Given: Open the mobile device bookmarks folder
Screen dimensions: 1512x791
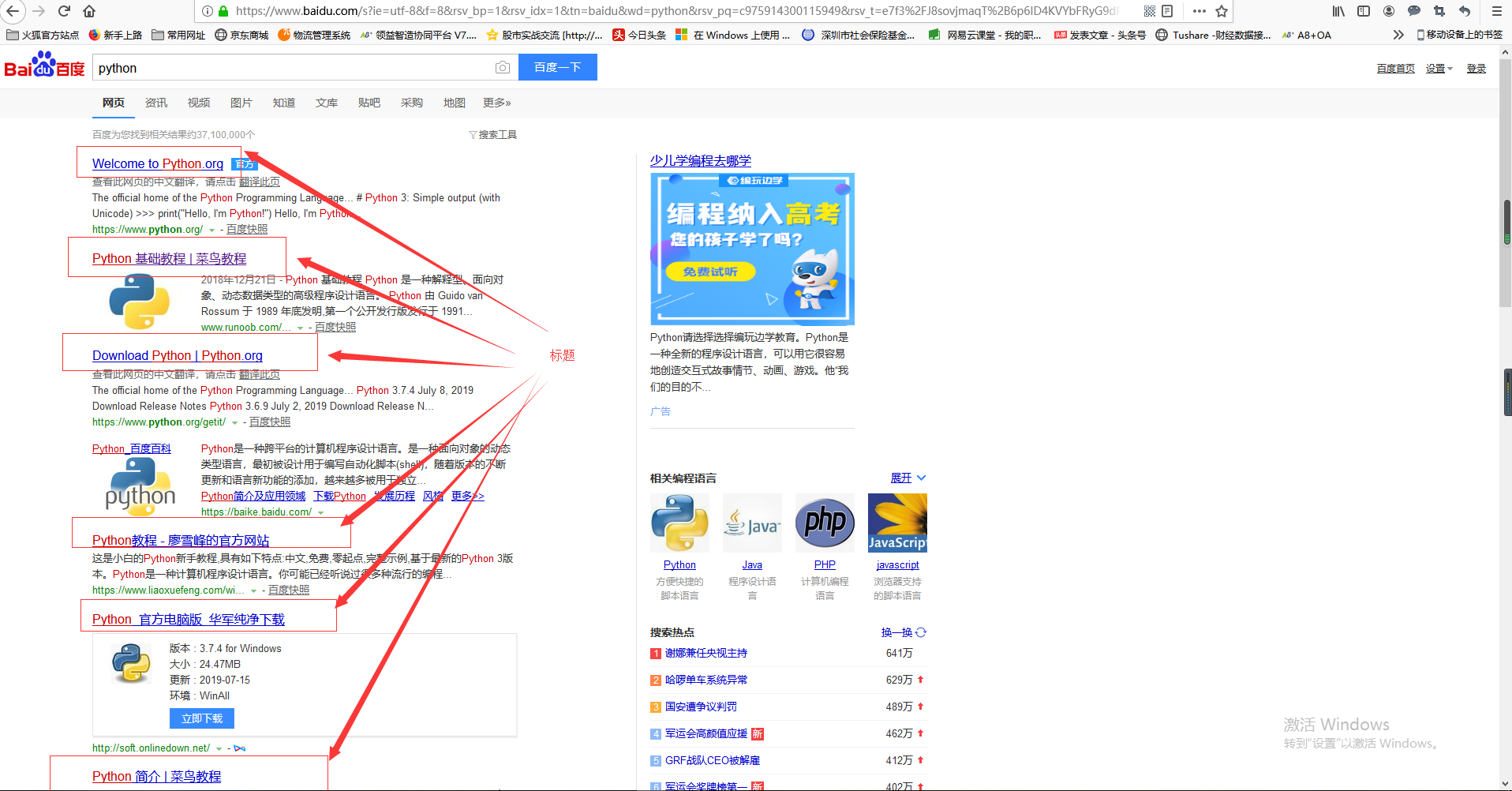Looking at the screenshot, I should tap(1460, 35).
